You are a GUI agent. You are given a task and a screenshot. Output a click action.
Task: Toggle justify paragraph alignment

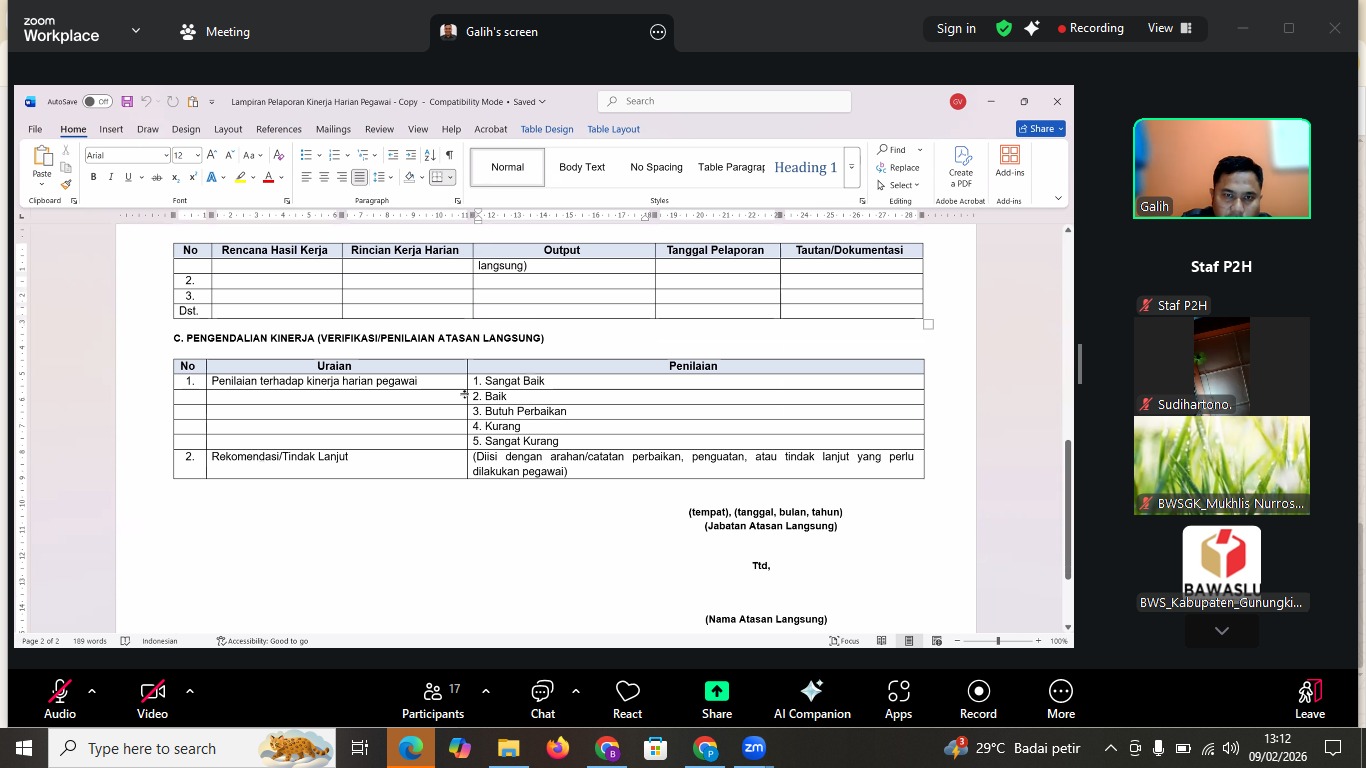click(360, 177)
